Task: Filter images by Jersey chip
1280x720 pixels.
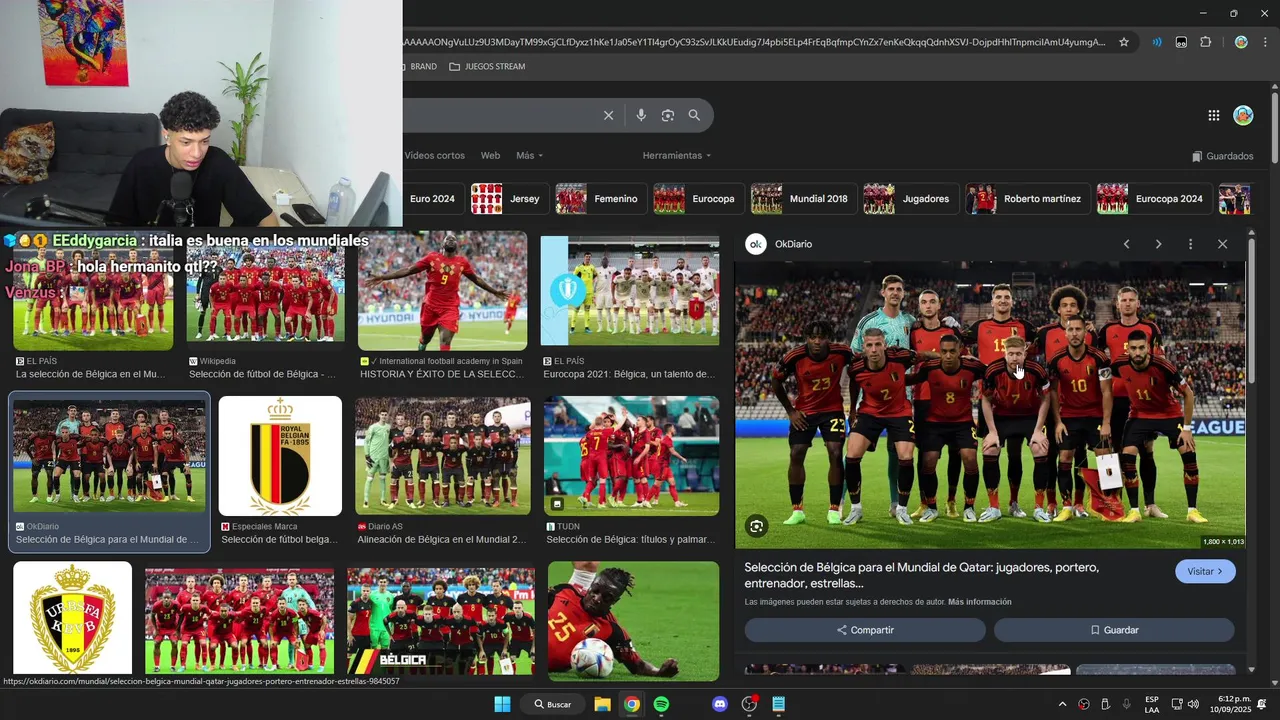Action: [510, 199]
